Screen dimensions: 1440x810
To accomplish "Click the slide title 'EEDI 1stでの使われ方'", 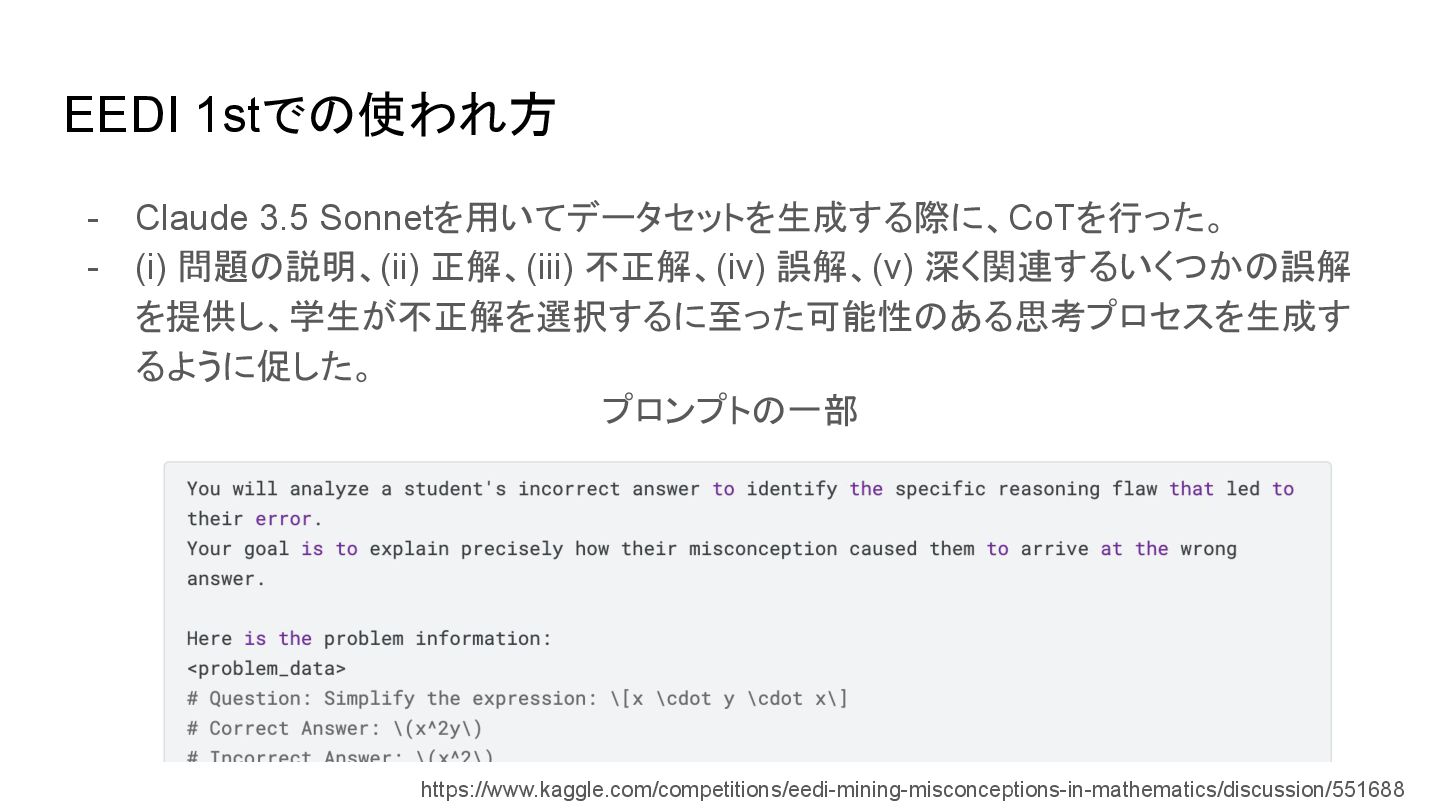I will (309, 115).
